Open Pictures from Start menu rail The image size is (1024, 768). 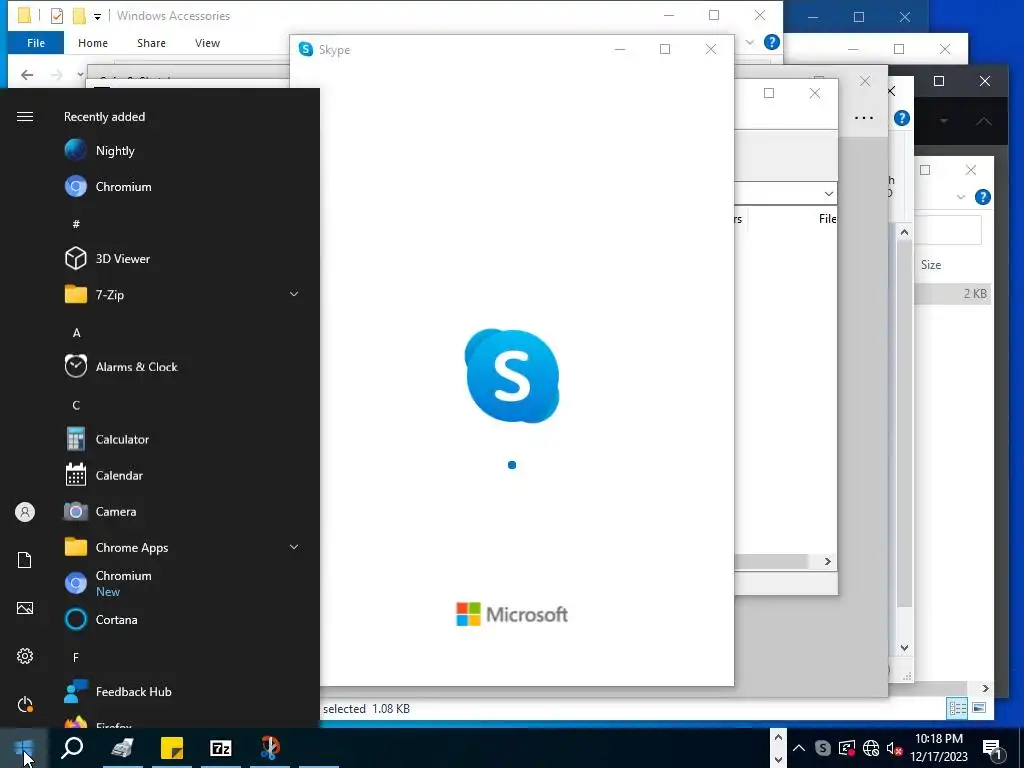pos(25,608)
